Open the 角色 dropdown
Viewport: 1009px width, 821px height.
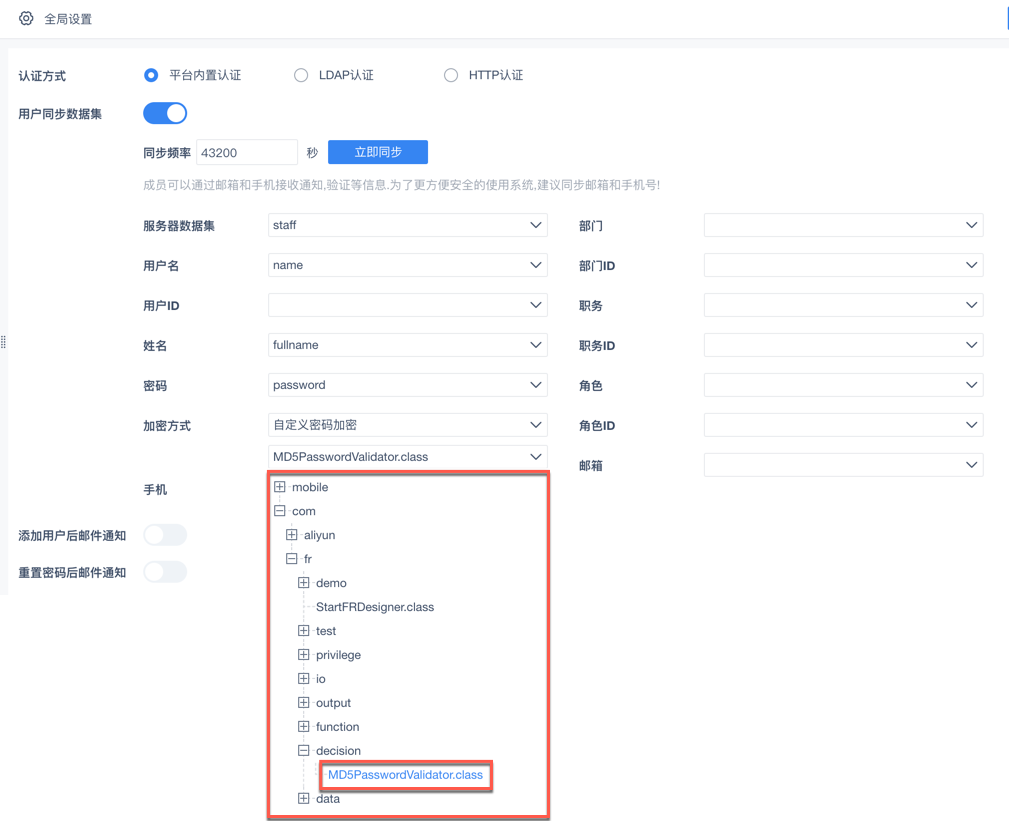tap(844, 385)
